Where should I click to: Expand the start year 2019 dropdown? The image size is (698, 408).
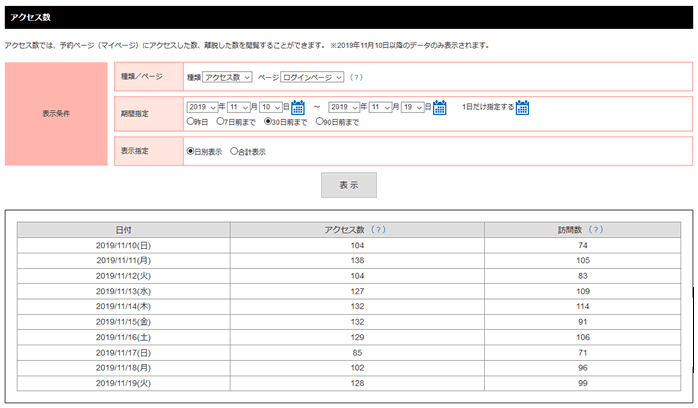pos(203,107)
